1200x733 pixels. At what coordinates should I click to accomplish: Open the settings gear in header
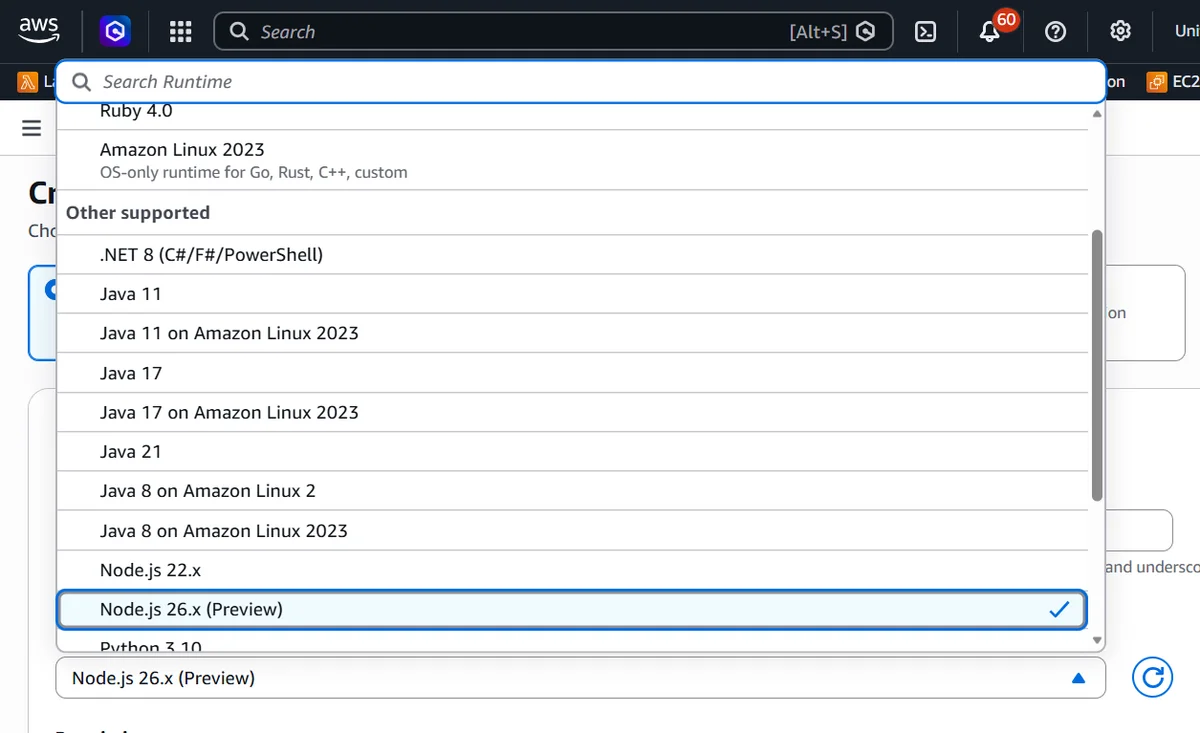(x=1121, y=32)
